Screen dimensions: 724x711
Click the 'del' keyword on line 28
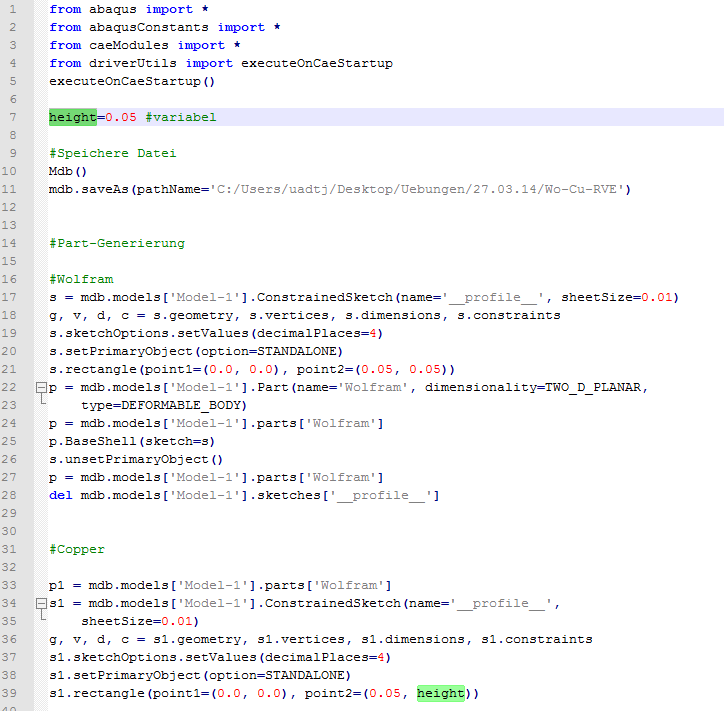click(x=61, y=495)
